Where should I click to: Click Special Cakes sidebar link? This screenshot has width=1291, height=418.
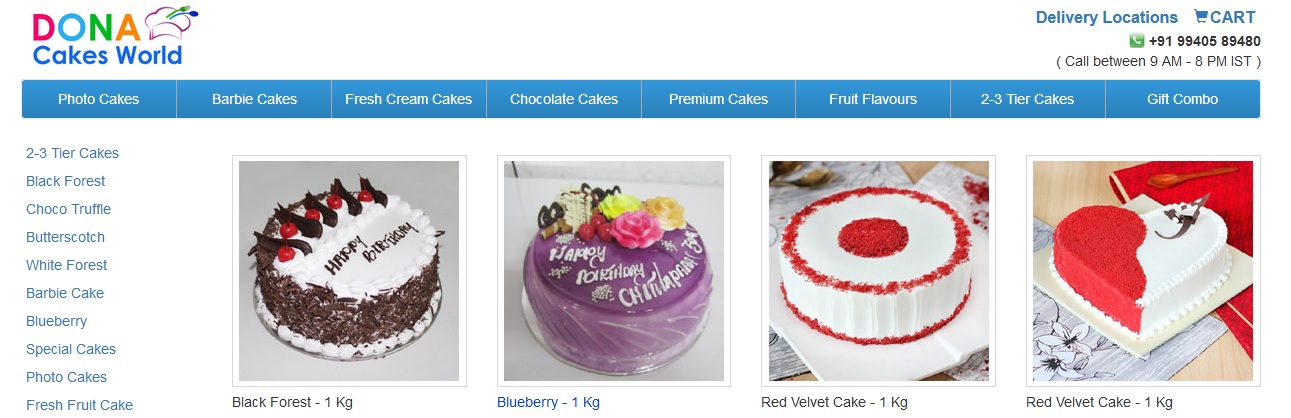click(71, 349)
